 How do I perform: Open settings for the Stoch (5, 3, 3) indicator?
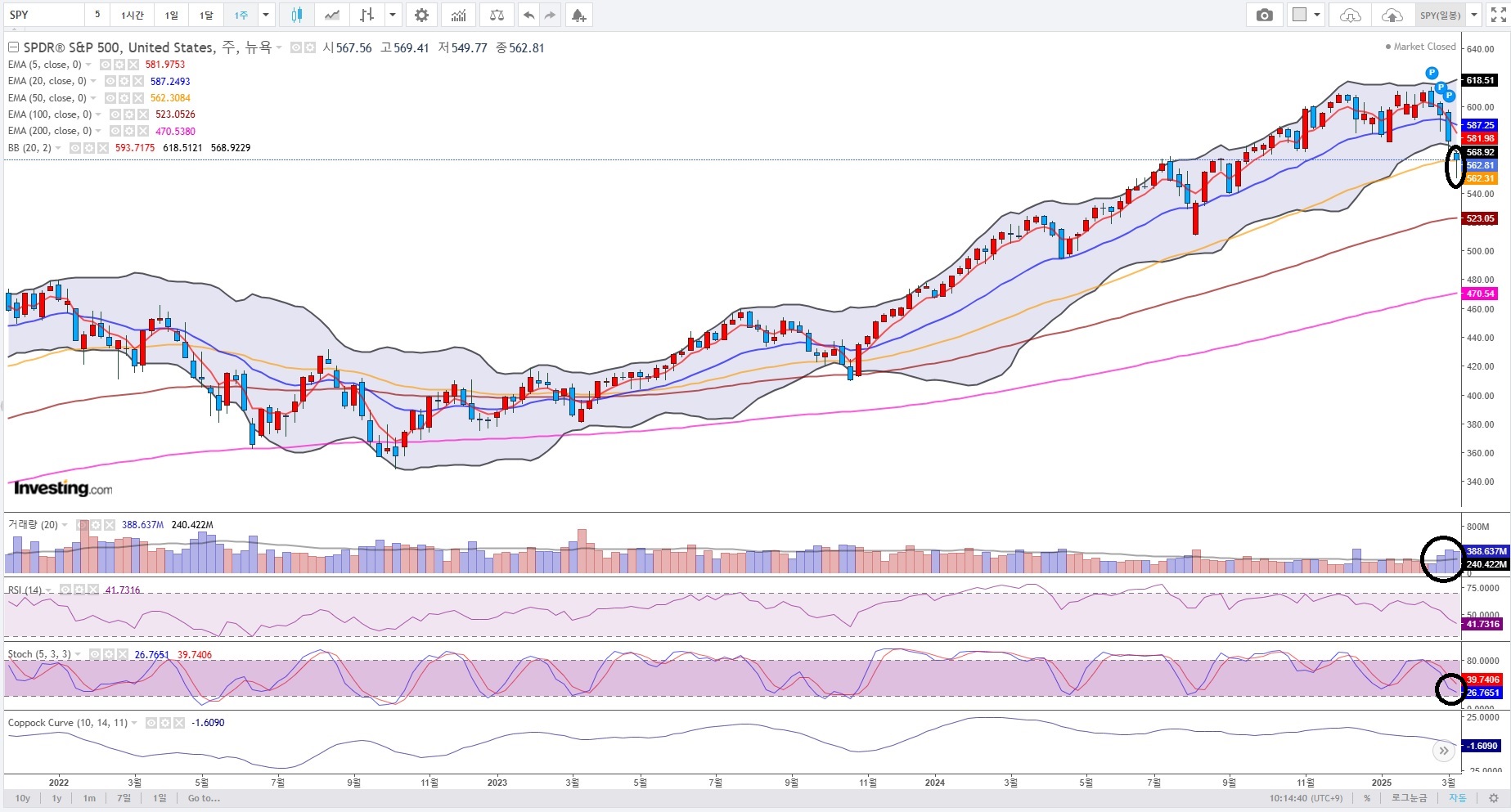coord(108,654)
